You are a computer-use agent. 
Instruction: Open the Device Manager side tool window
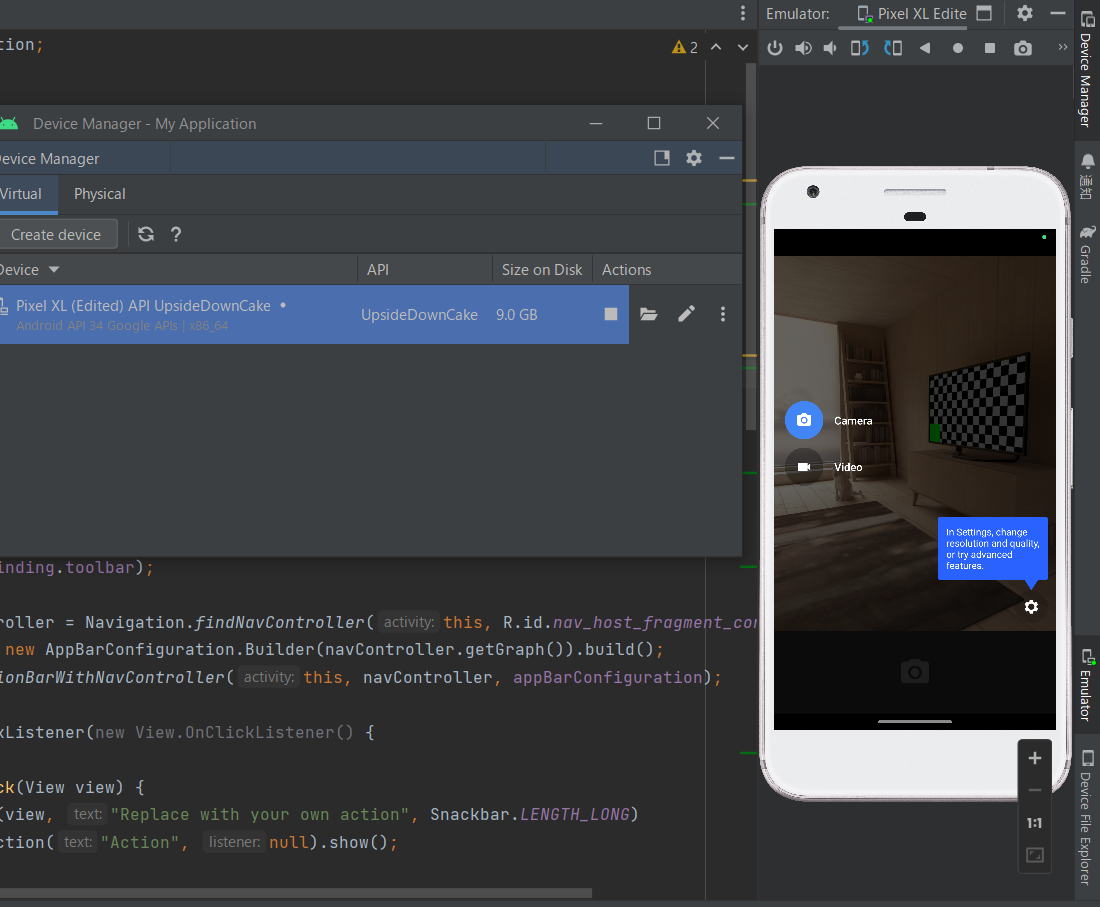pos(1087,68)
